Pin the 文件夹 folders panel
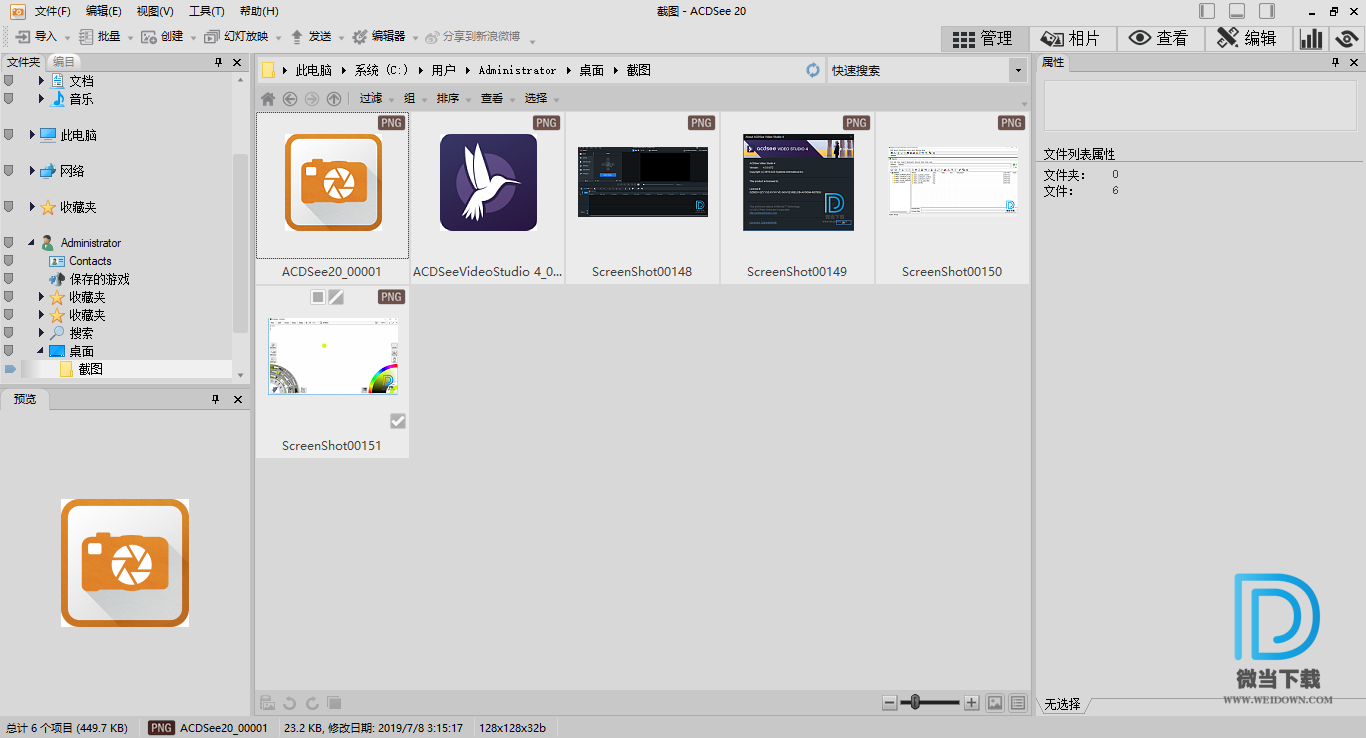Image resolution: width=1366 pixels, height=738 pixels. [217, 62]
